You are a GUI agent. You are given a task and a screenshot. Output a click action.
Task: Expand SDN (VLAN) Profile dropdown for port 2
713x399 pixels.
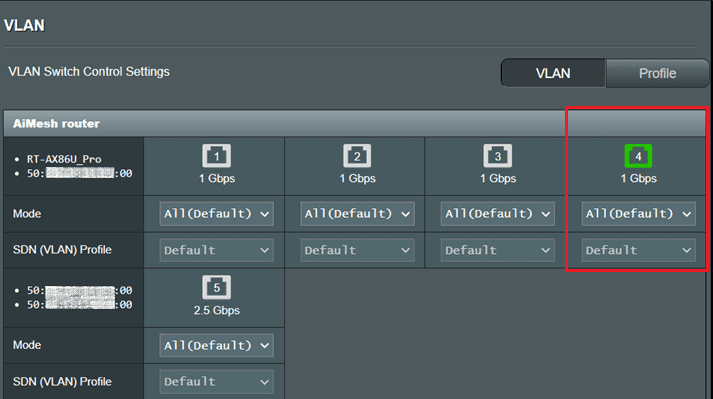coord(357,250)
